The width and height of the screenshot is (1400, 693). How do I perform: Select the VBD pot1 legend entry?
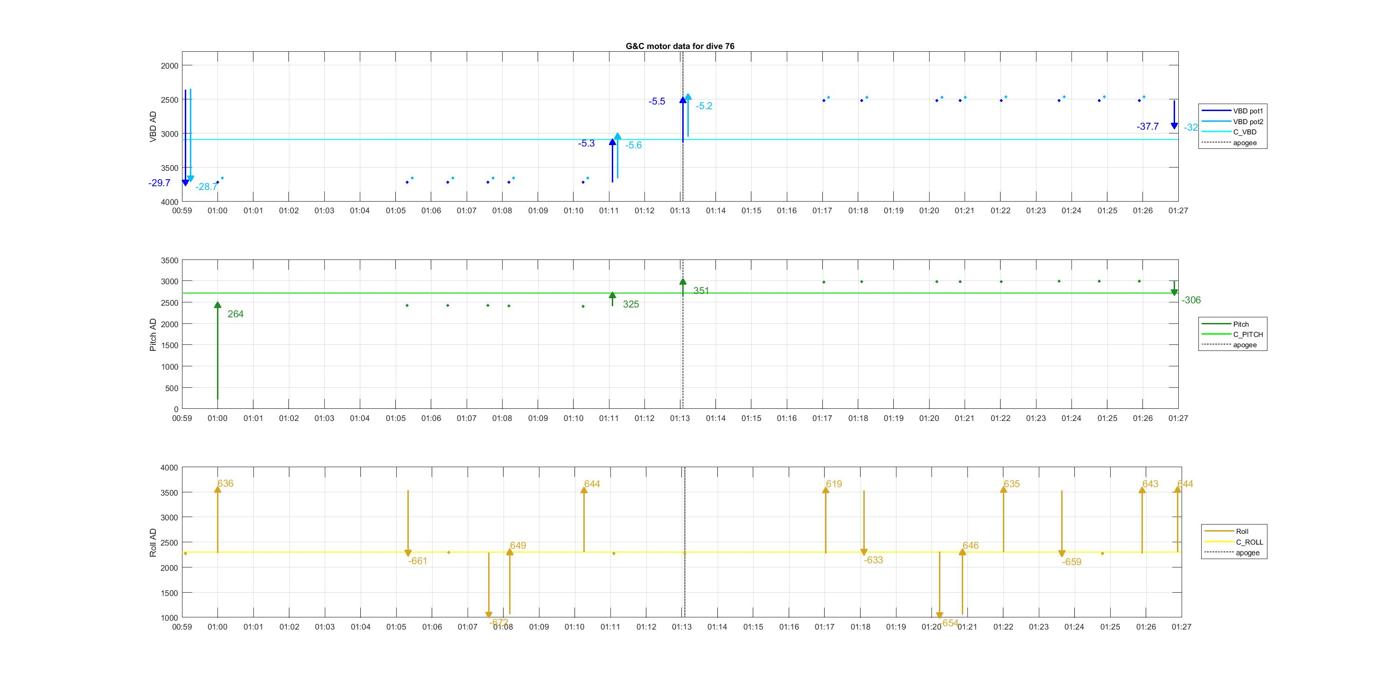click(1234, 110)
